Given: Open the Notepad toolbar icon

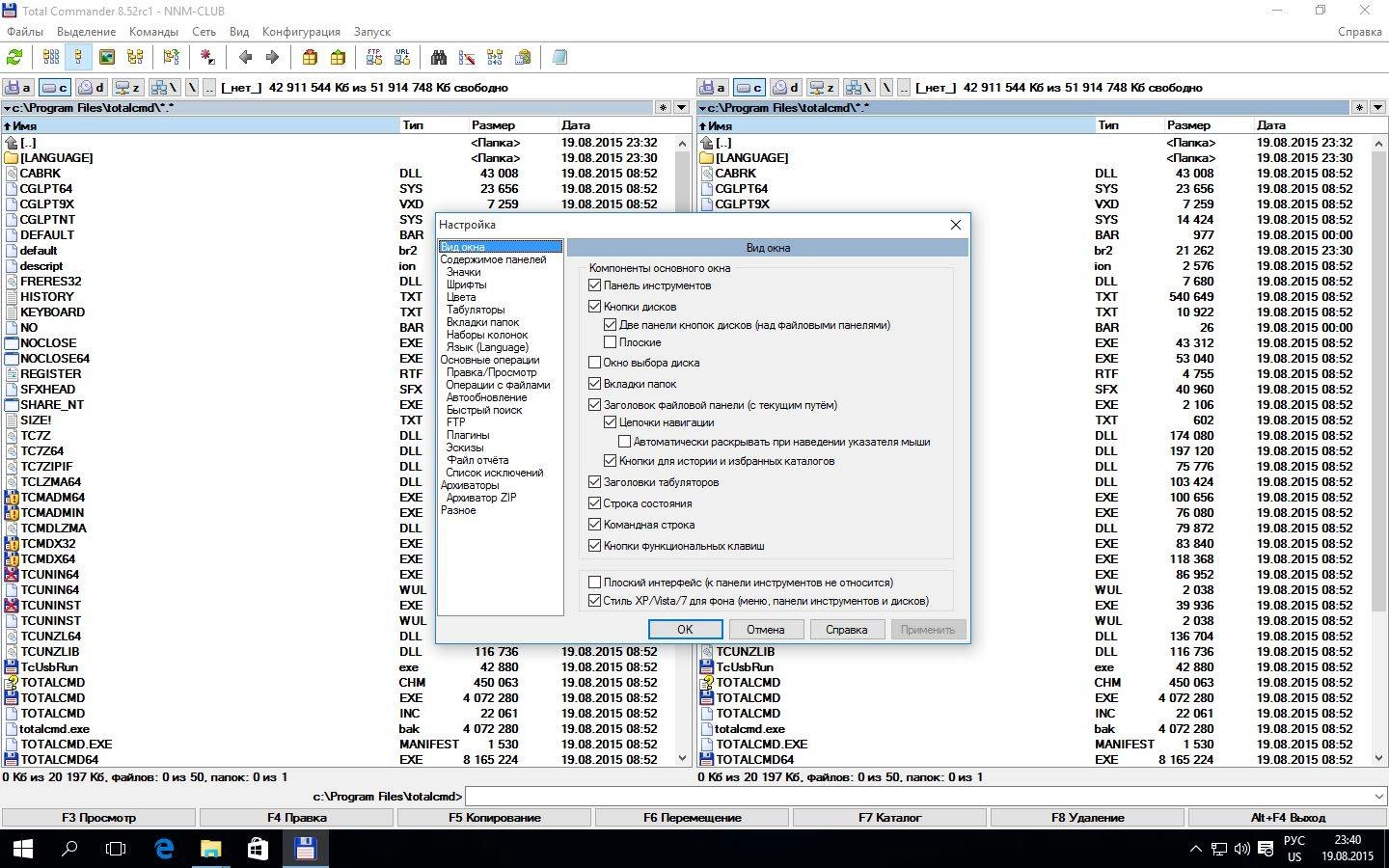Looking at the screenshot, I should [559, 58].
